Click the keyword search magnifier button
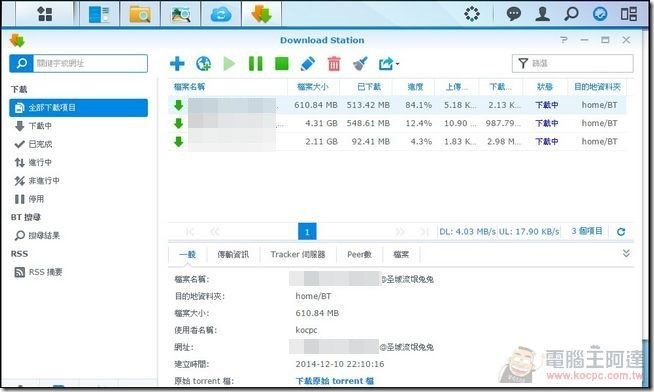The height and width of the screenshot is (392, 654). click(x=21, y=63)
